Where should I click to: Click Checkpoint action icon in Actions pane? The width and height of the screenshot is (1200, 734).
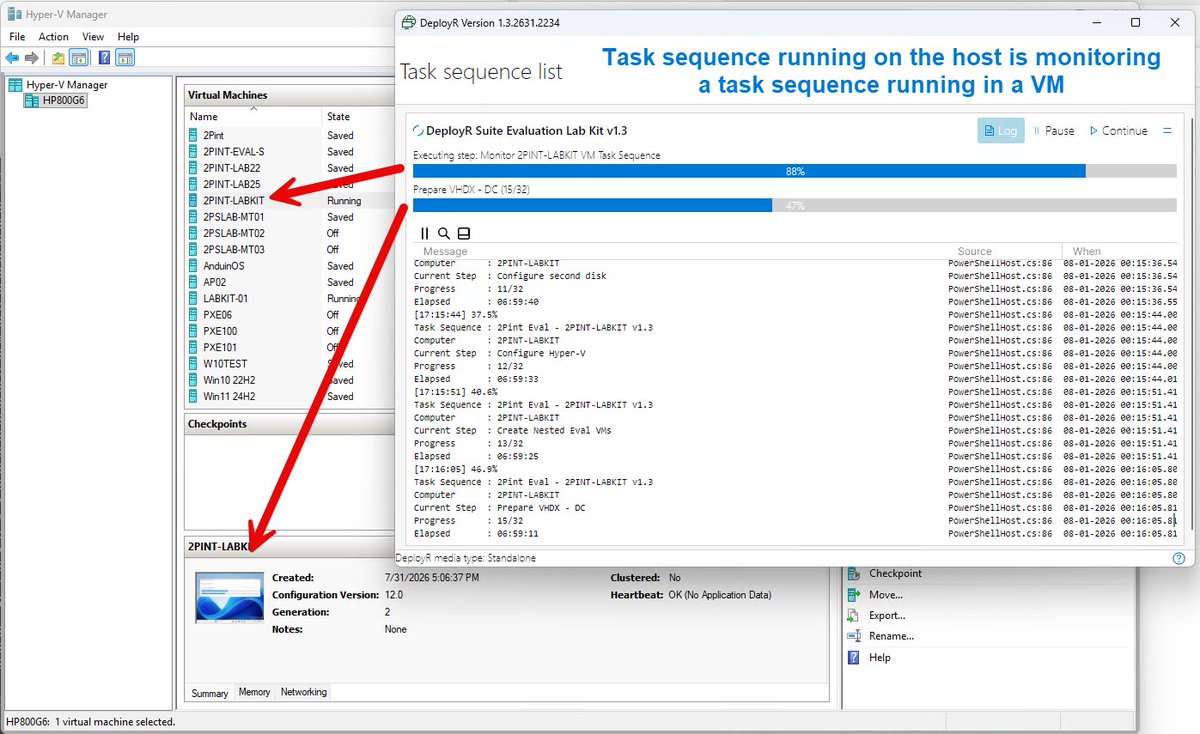coord(854,574)
